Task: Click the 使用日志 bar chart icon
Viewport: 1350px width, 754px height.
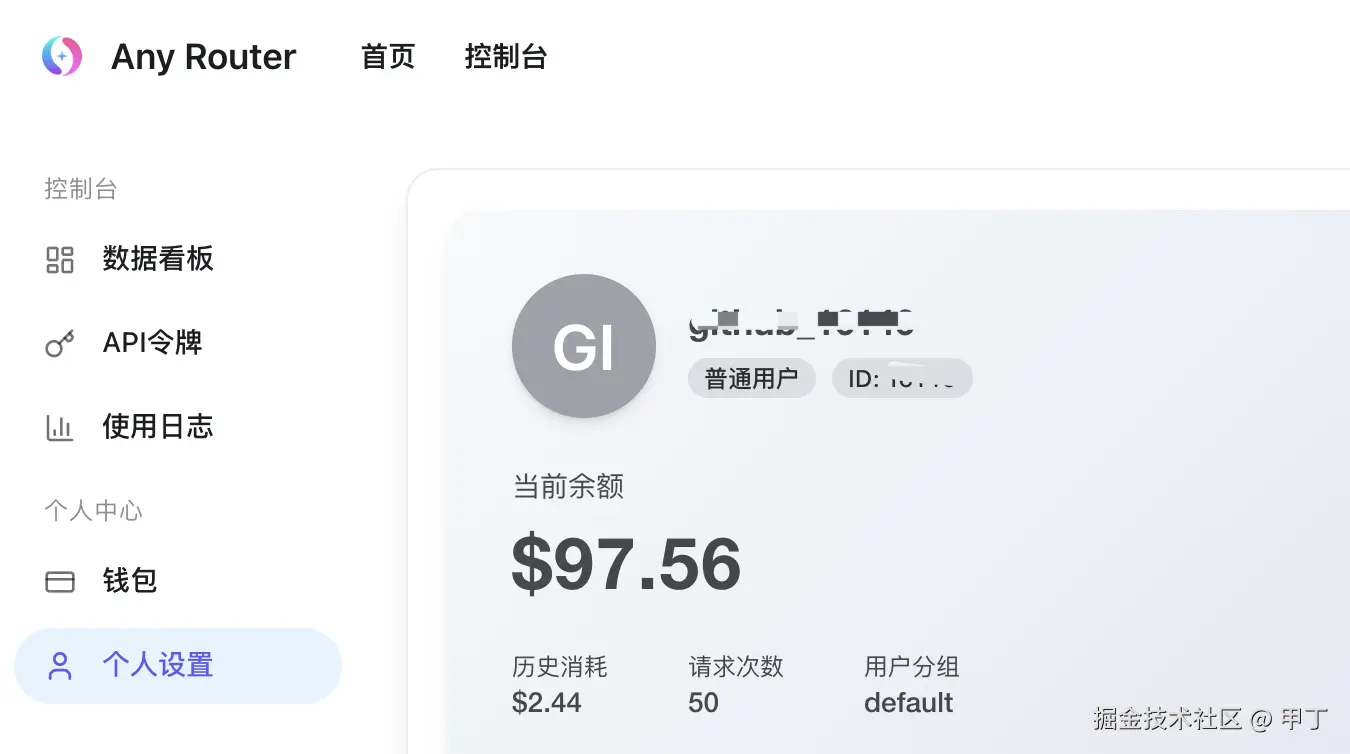Action: pos(60,428)
